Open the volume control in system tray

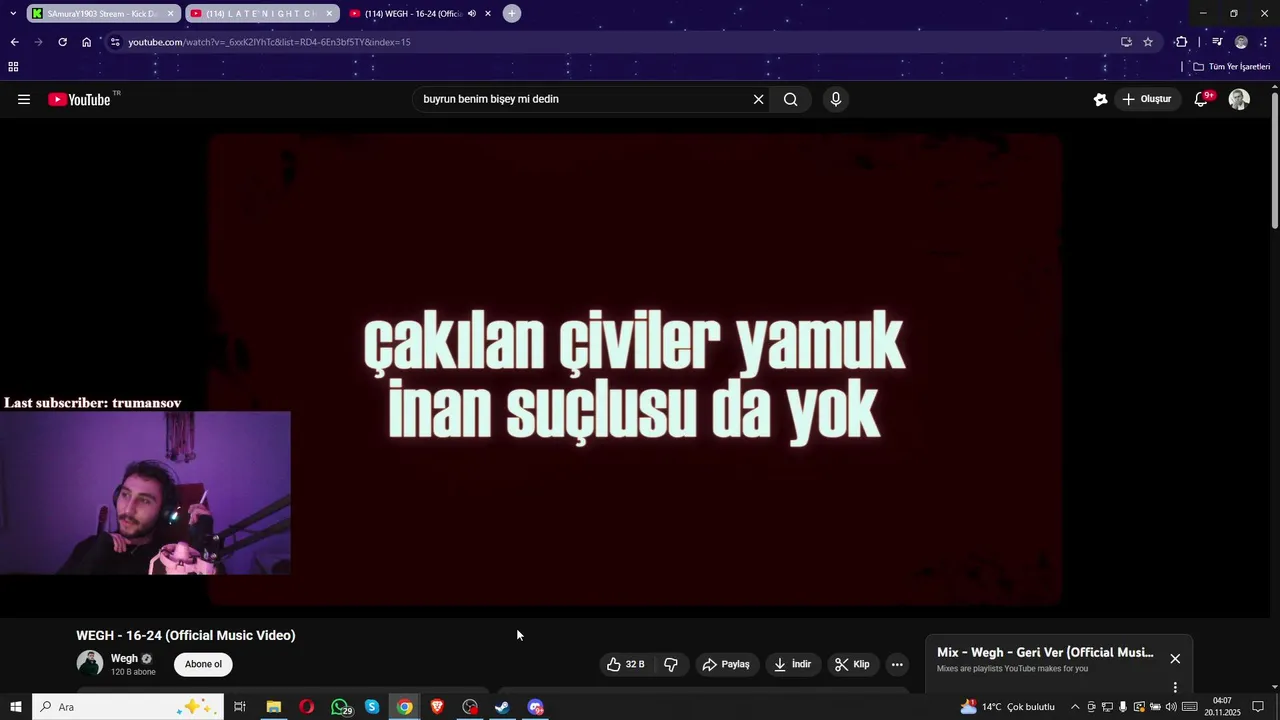(x=1171, y=707)
